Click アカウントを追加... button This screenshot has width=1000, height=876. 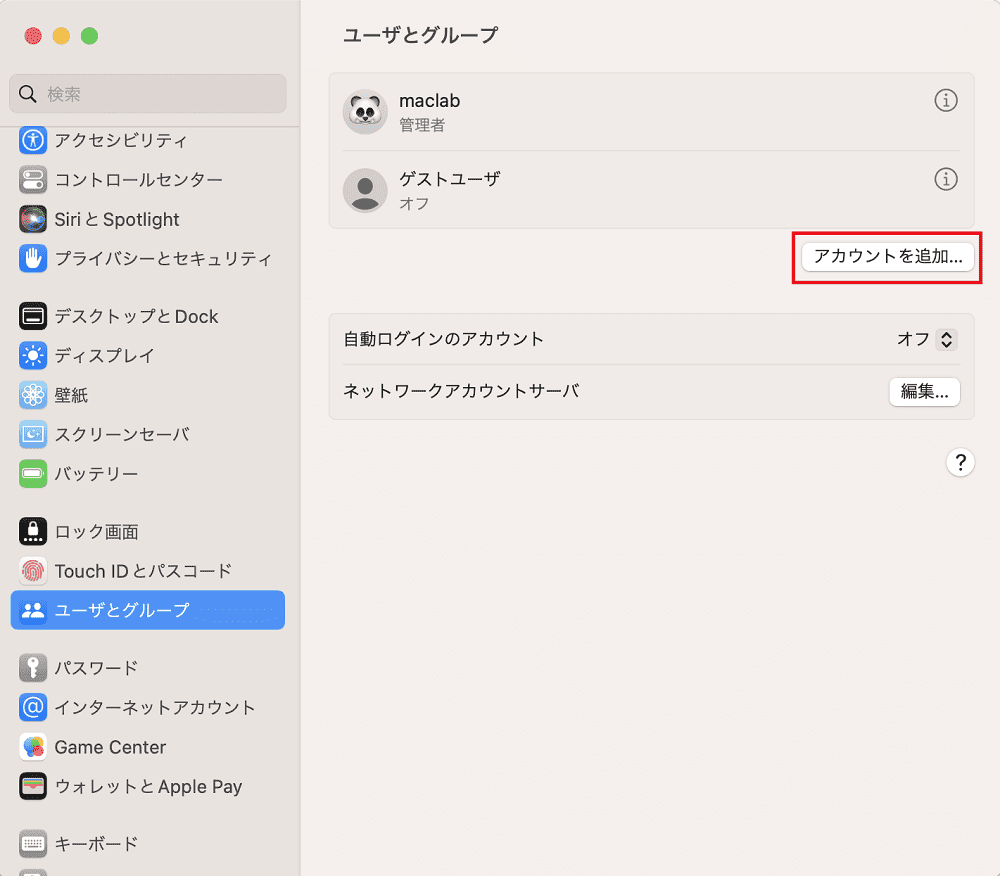[888, 256]
